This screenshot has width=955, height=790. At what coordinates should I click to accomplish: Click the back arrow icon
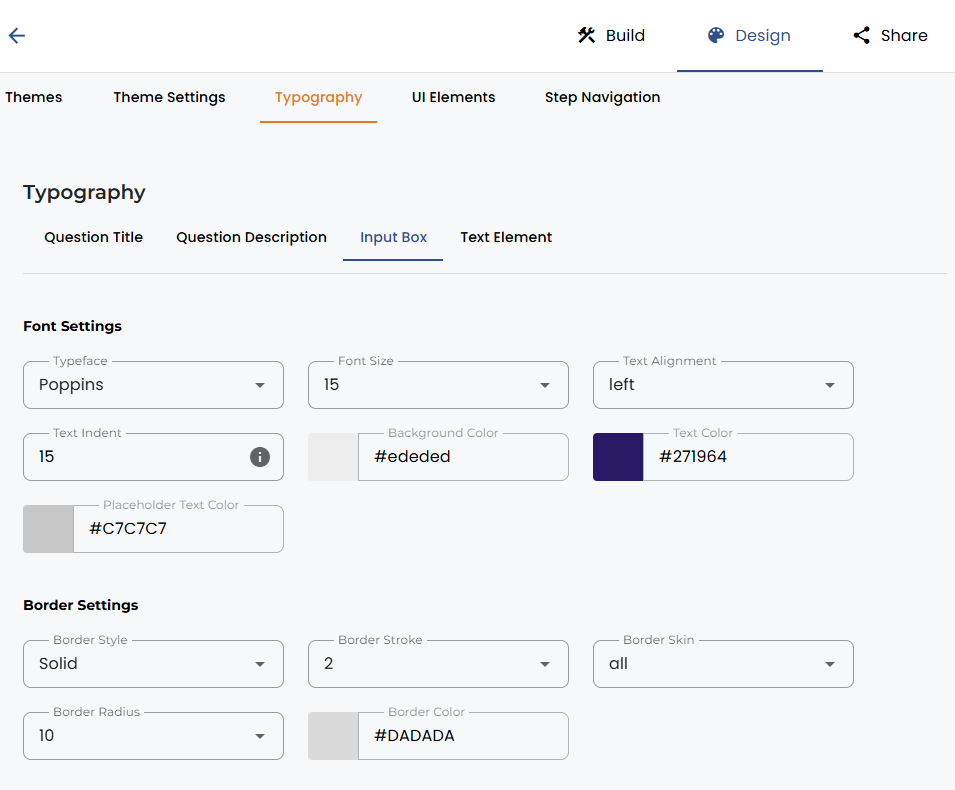point(17,35)
